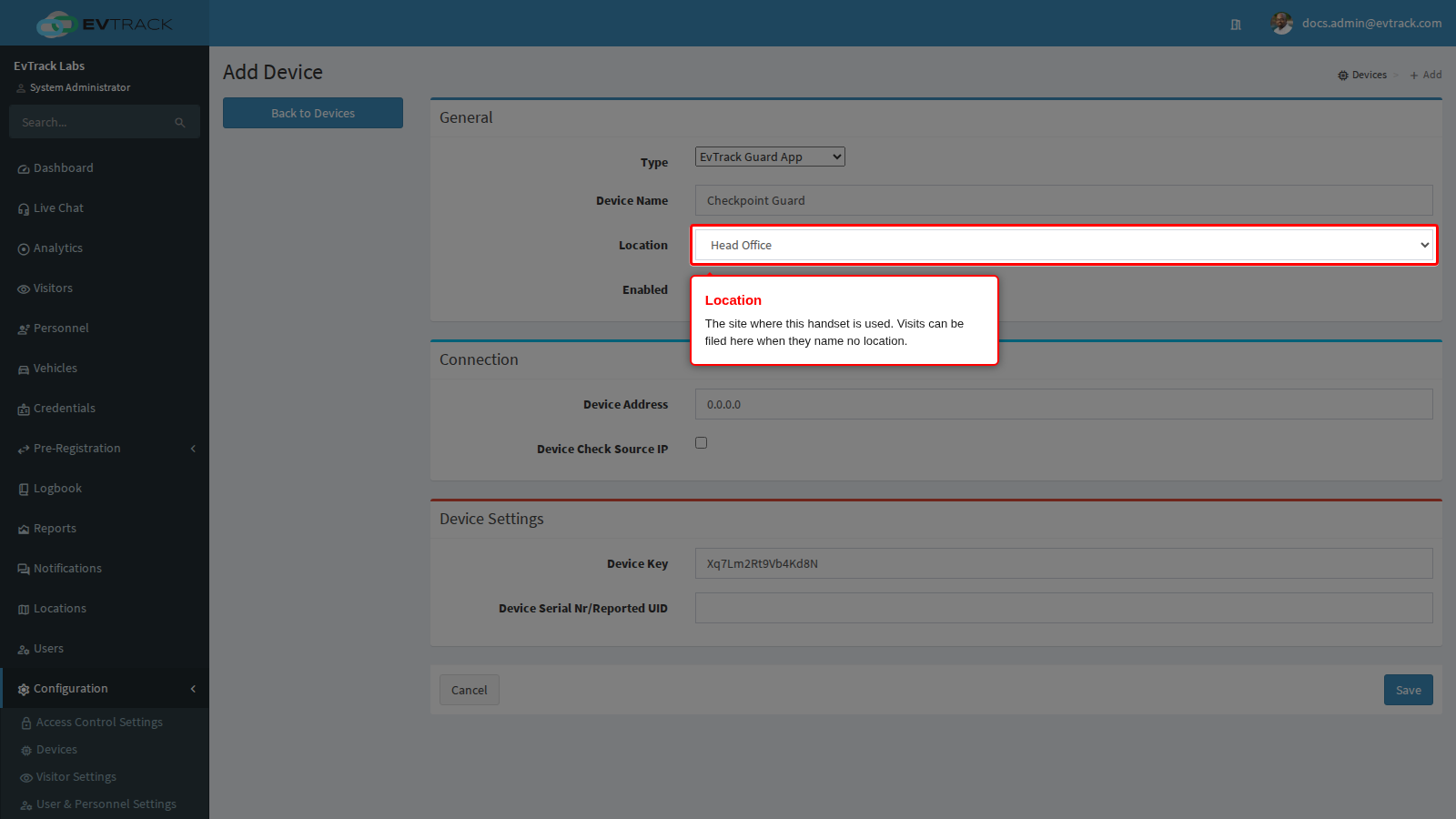
Task: Click the Dashboard icon in sidebar
Action: click(24, 169)
